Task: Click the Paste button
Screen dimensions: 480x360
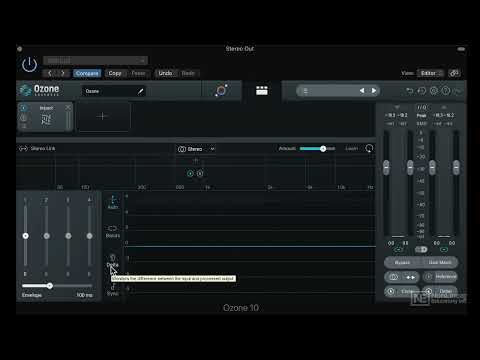Action: coord(138,73)
